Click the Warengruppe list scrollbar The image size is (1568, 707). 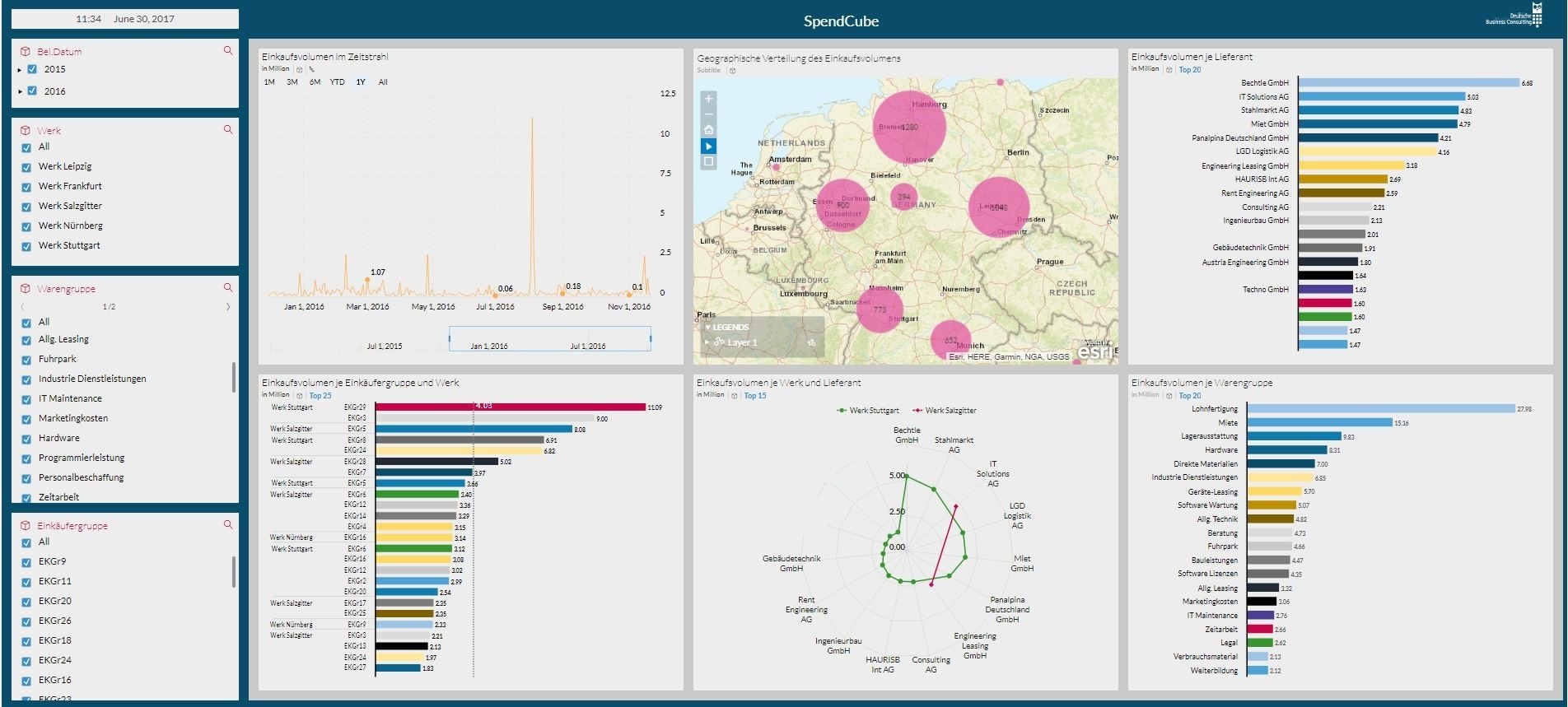point(234,377)
